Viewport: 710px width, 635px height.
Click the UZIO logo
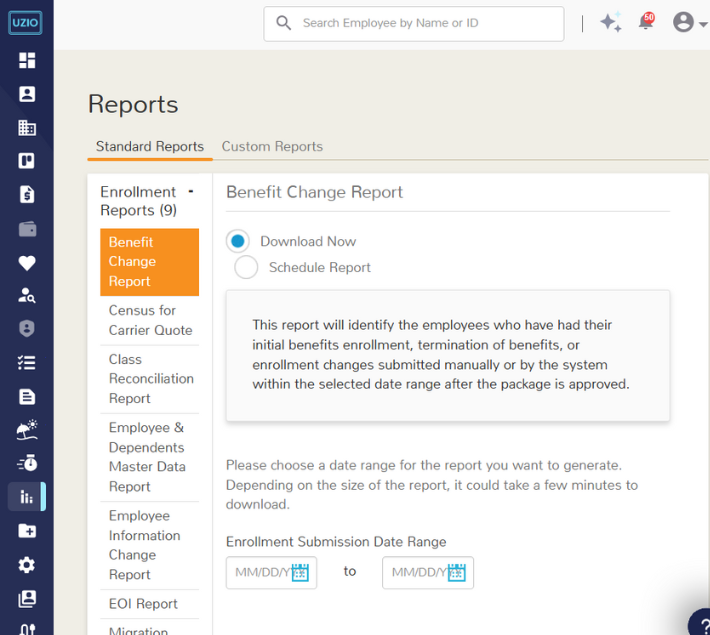(x=25, y=23)
